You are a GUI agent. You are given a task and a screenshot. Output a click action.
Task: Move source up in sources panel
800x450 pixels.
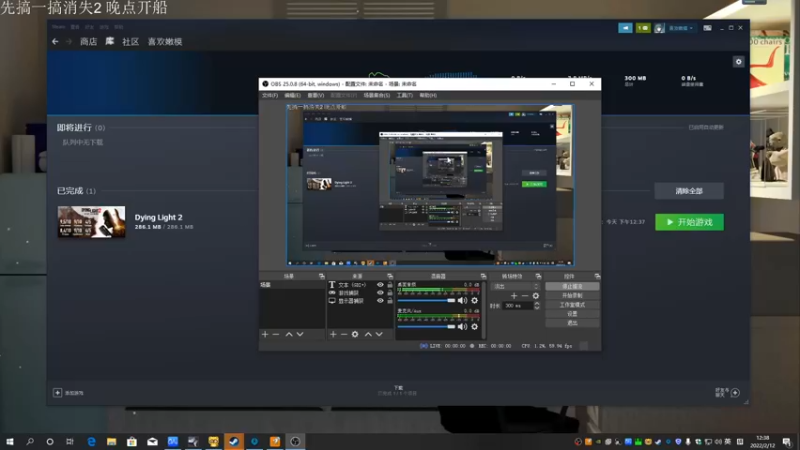pos(368,334)
